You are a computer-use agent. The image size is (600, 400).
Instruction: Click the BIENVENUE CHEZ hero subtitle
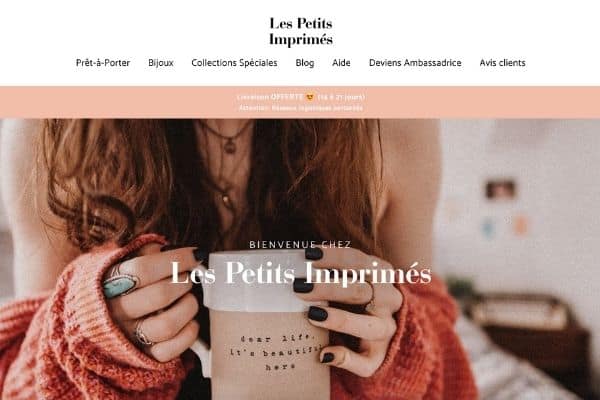coord(300,245)
